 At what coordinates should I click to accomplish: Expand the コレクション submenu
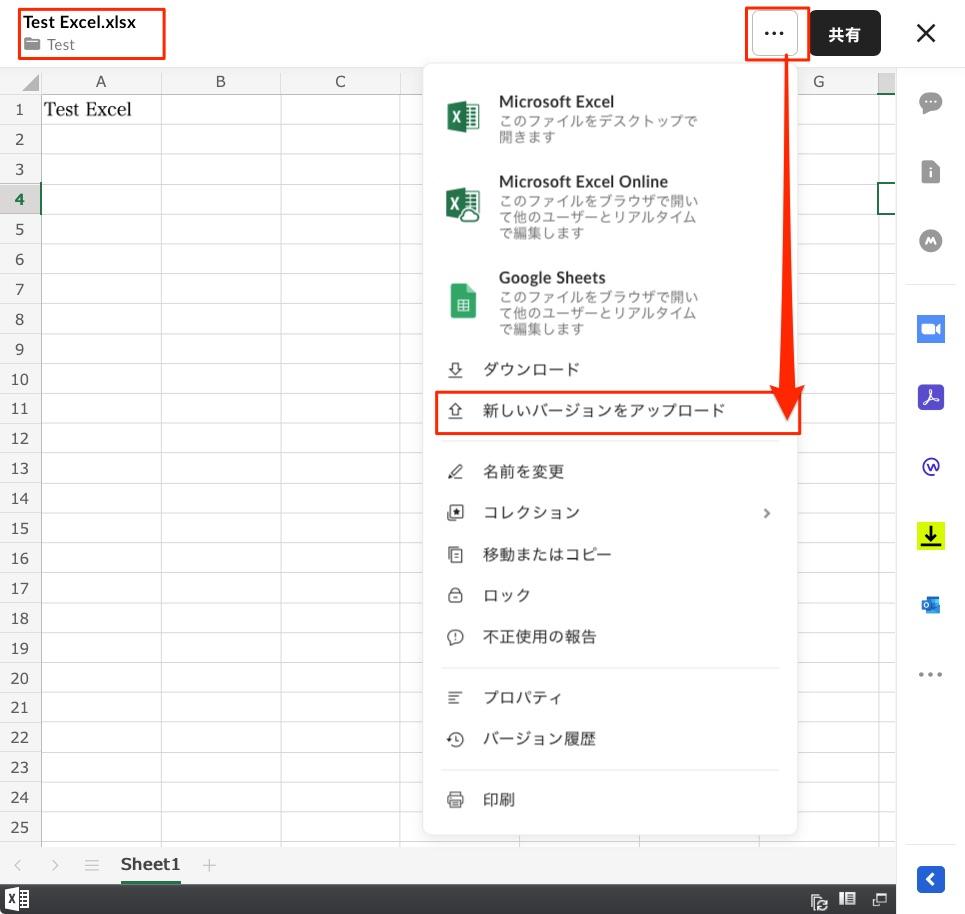609,513
